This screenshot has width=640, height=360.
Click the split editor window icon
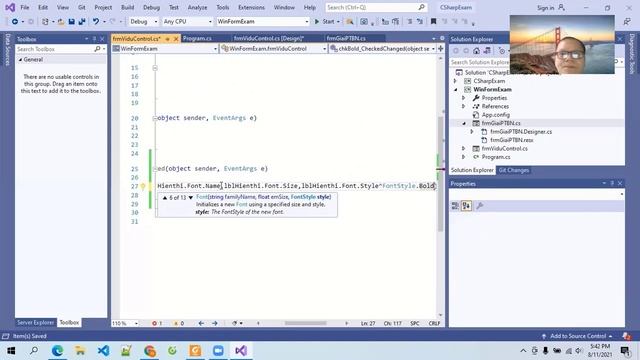pyautogui.click(x=440, y=49)
